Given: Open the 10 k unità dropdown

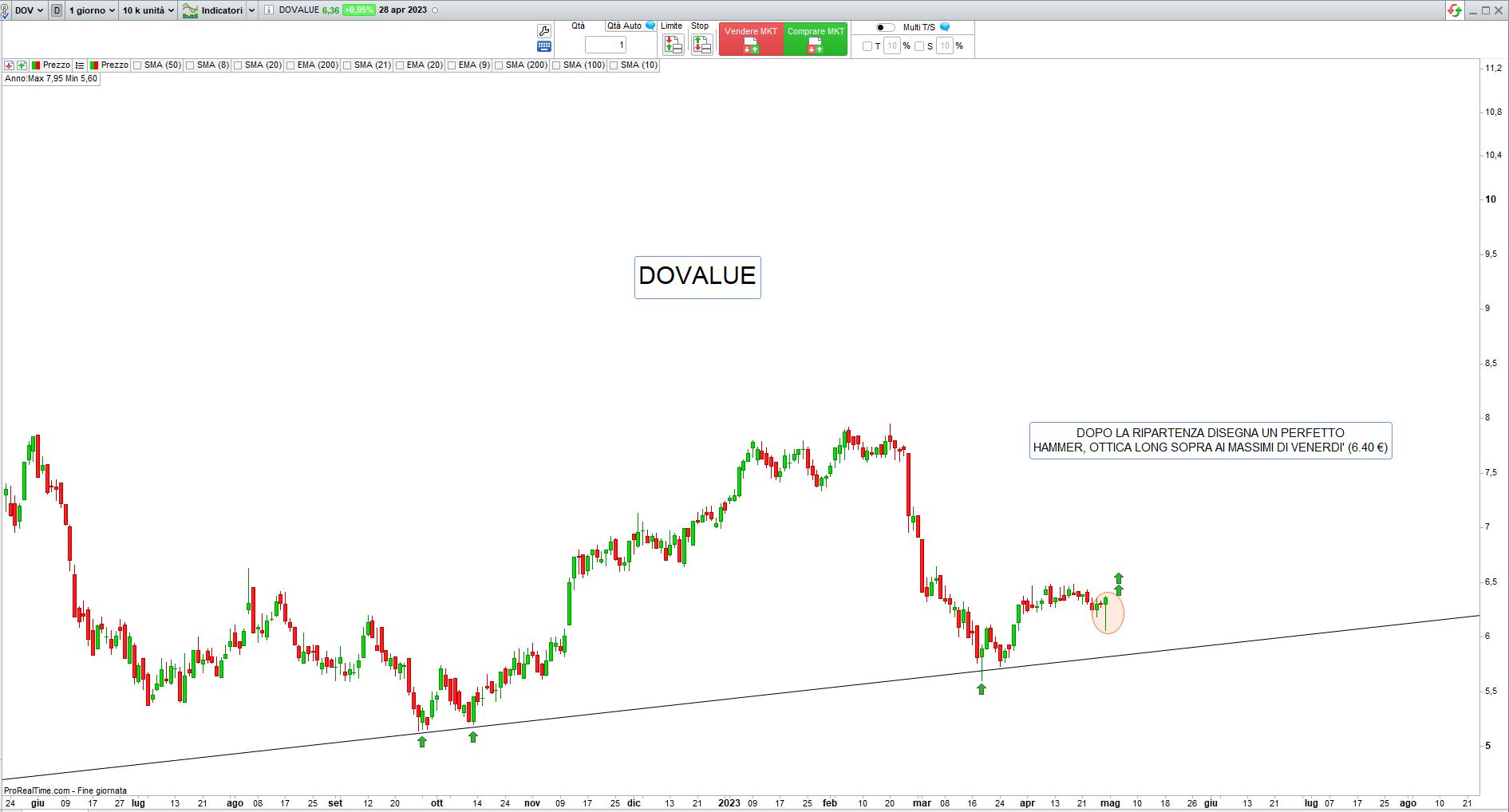Looking at the screenshot, I should point(148,10).
